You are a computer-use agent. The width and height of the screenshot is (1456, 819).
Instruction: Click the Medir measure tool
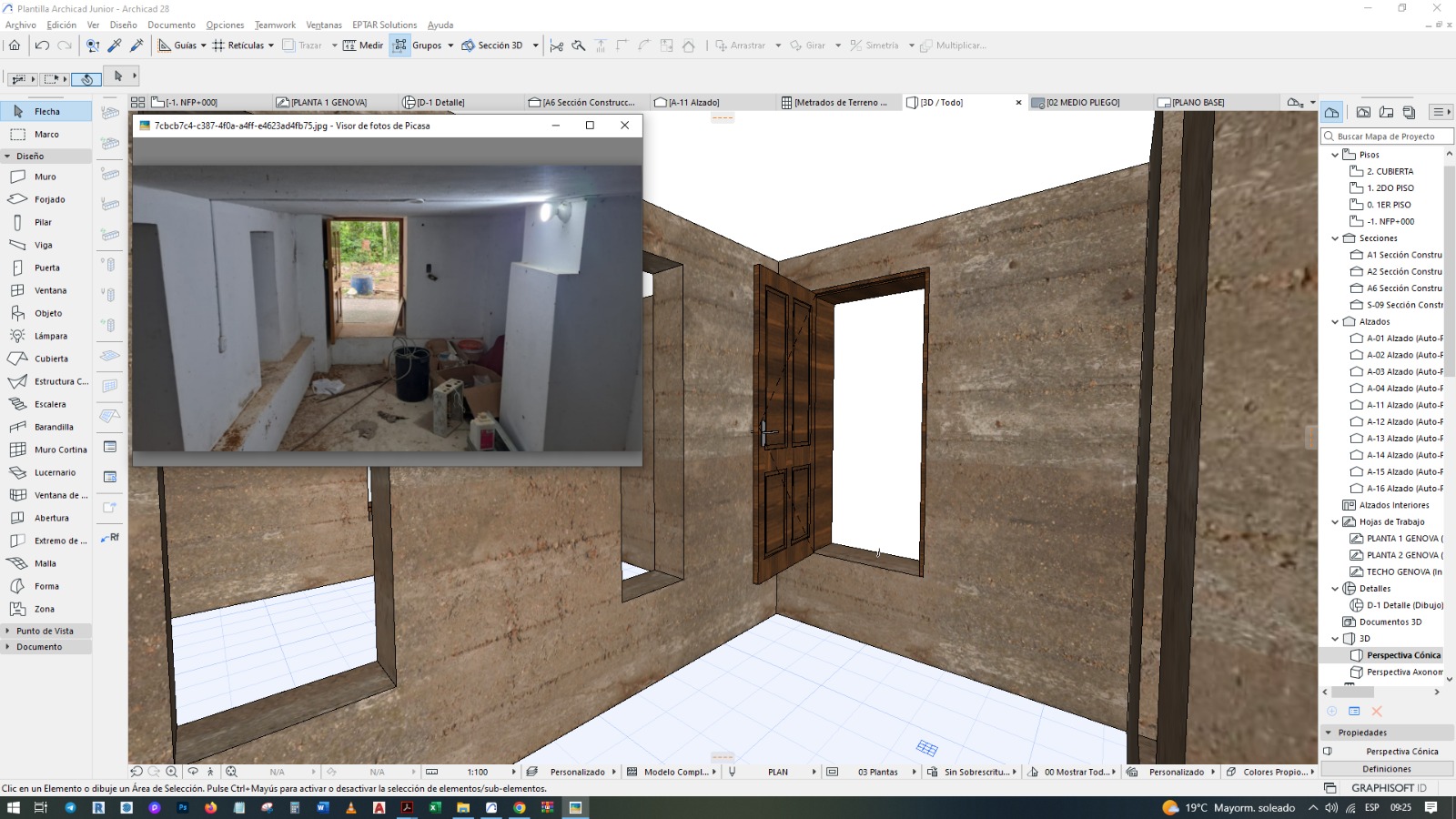point(363,45)
